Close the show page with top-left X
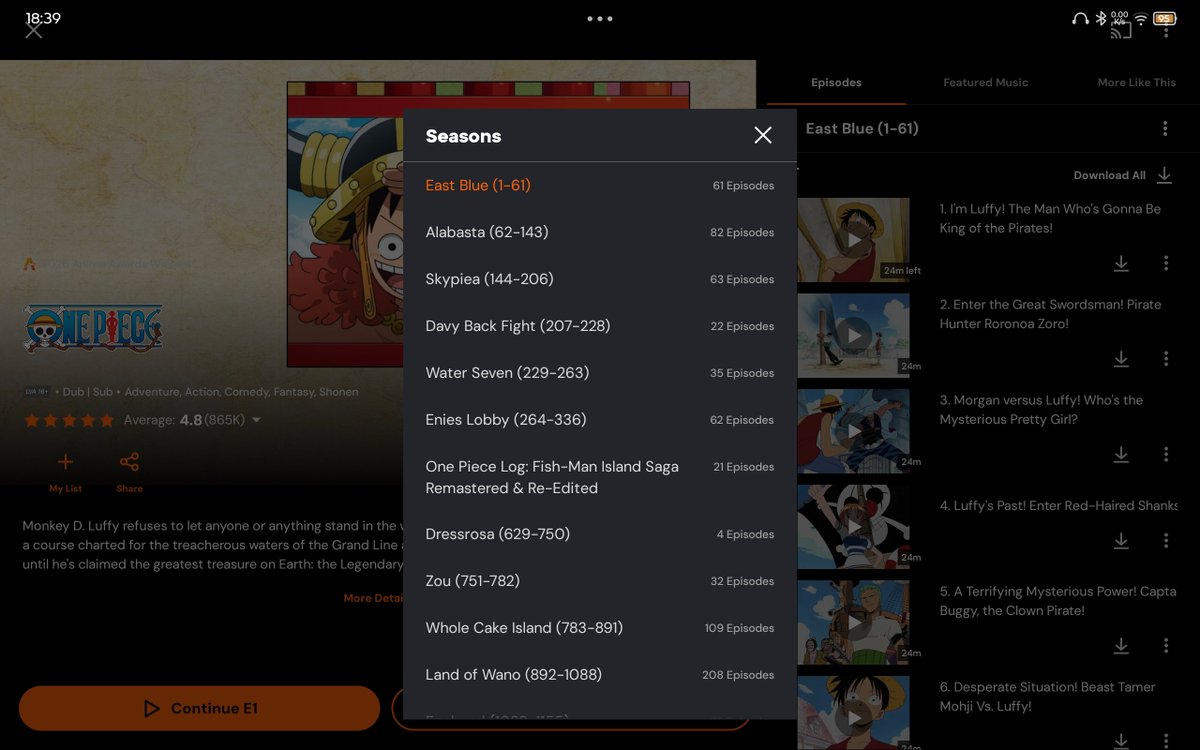The height and width of the screenshot is (750, 1200). coord(34,30)
